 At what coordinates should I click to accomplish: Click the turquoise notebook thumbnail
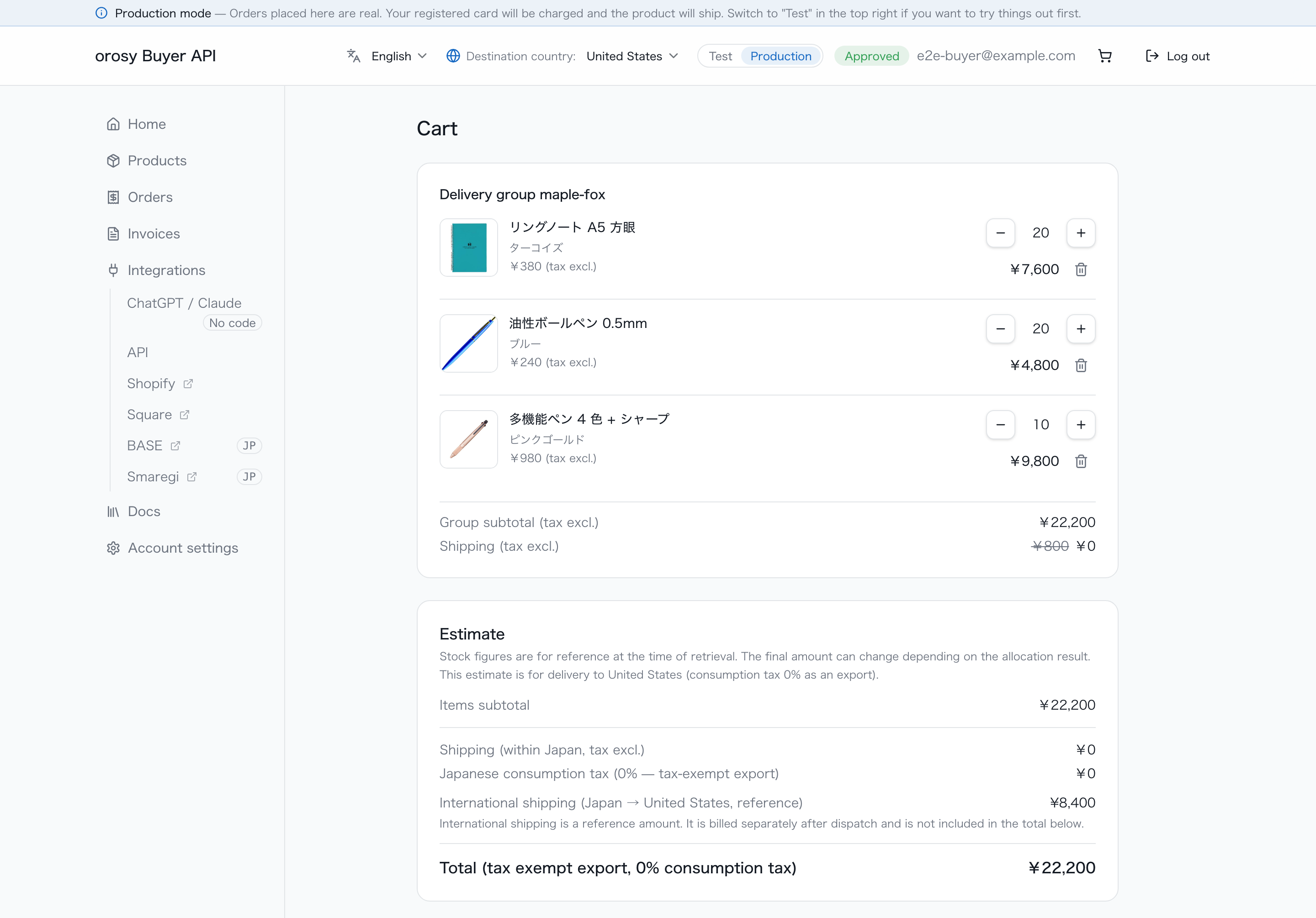pos(468,248)
